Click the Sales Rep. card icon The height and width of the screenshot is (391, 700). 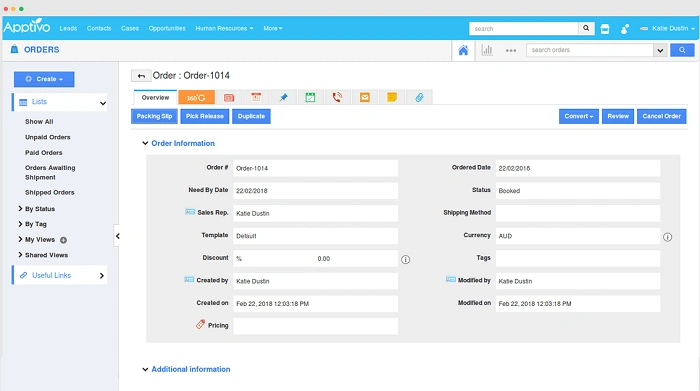190,212
